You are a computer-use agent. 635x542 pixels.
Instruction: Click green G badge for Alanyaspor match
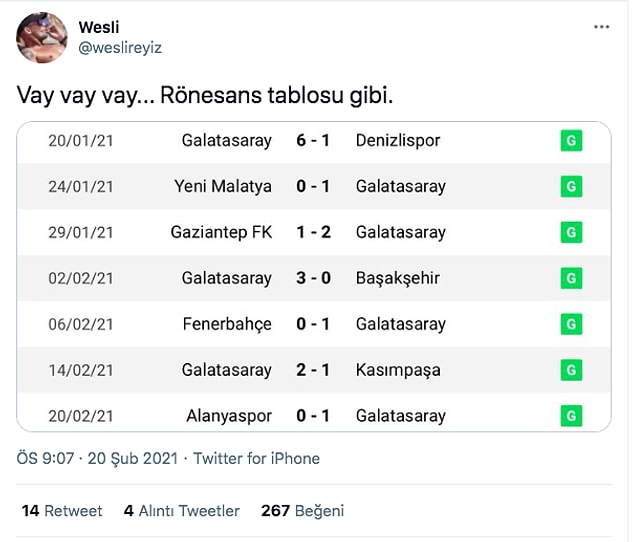[571, 416]
